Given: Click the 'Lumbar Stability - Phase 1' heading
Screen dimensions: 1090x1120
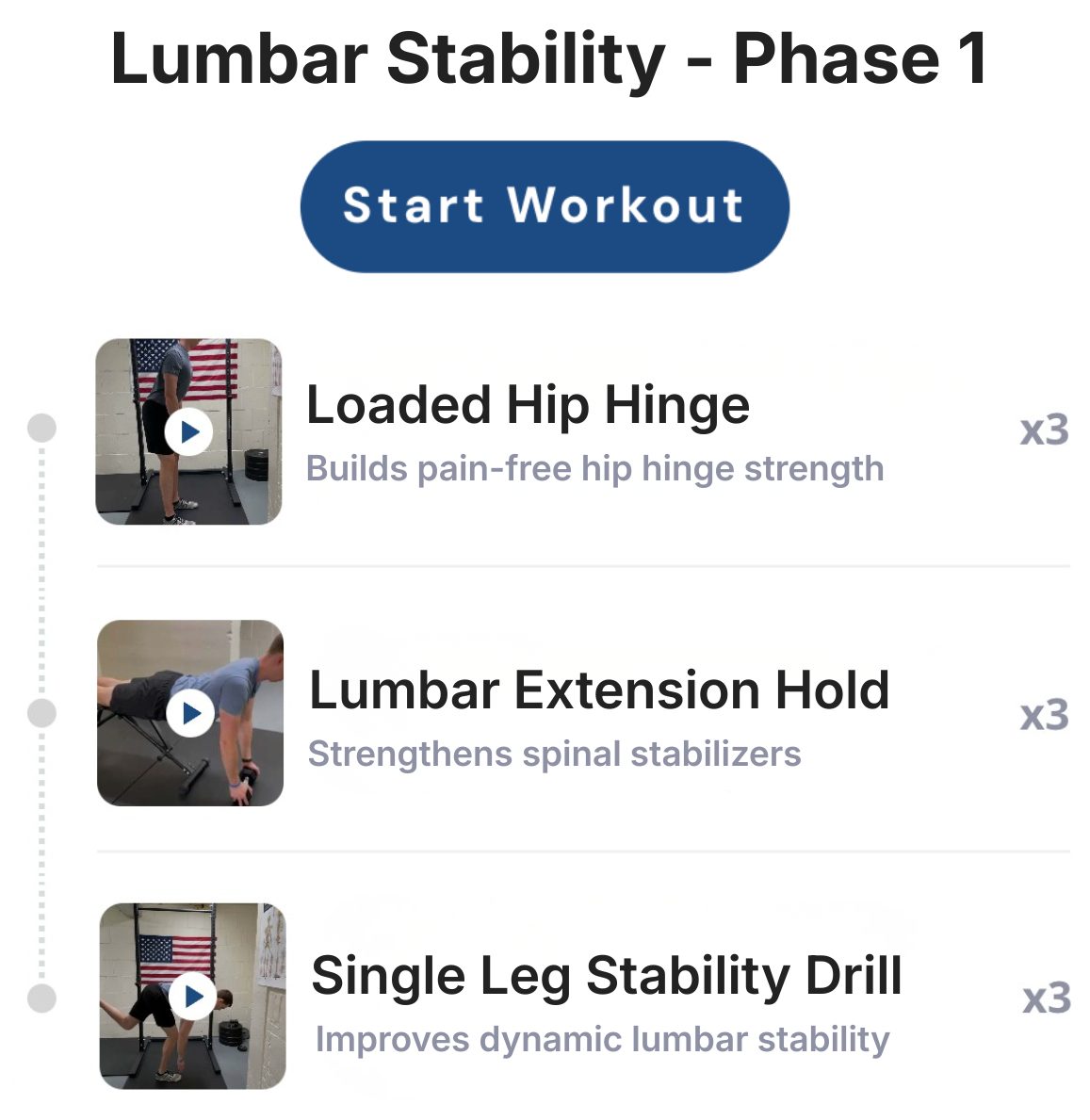Looking at the screenshot, I should coord(548,58).
